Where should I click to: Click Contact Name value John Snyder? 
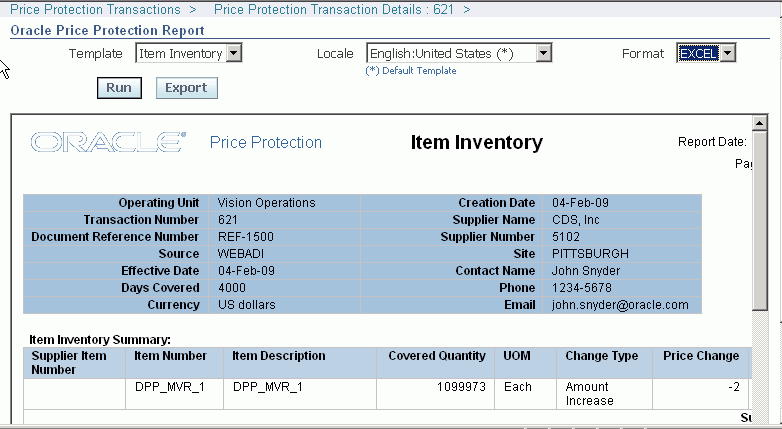[586, 271]
